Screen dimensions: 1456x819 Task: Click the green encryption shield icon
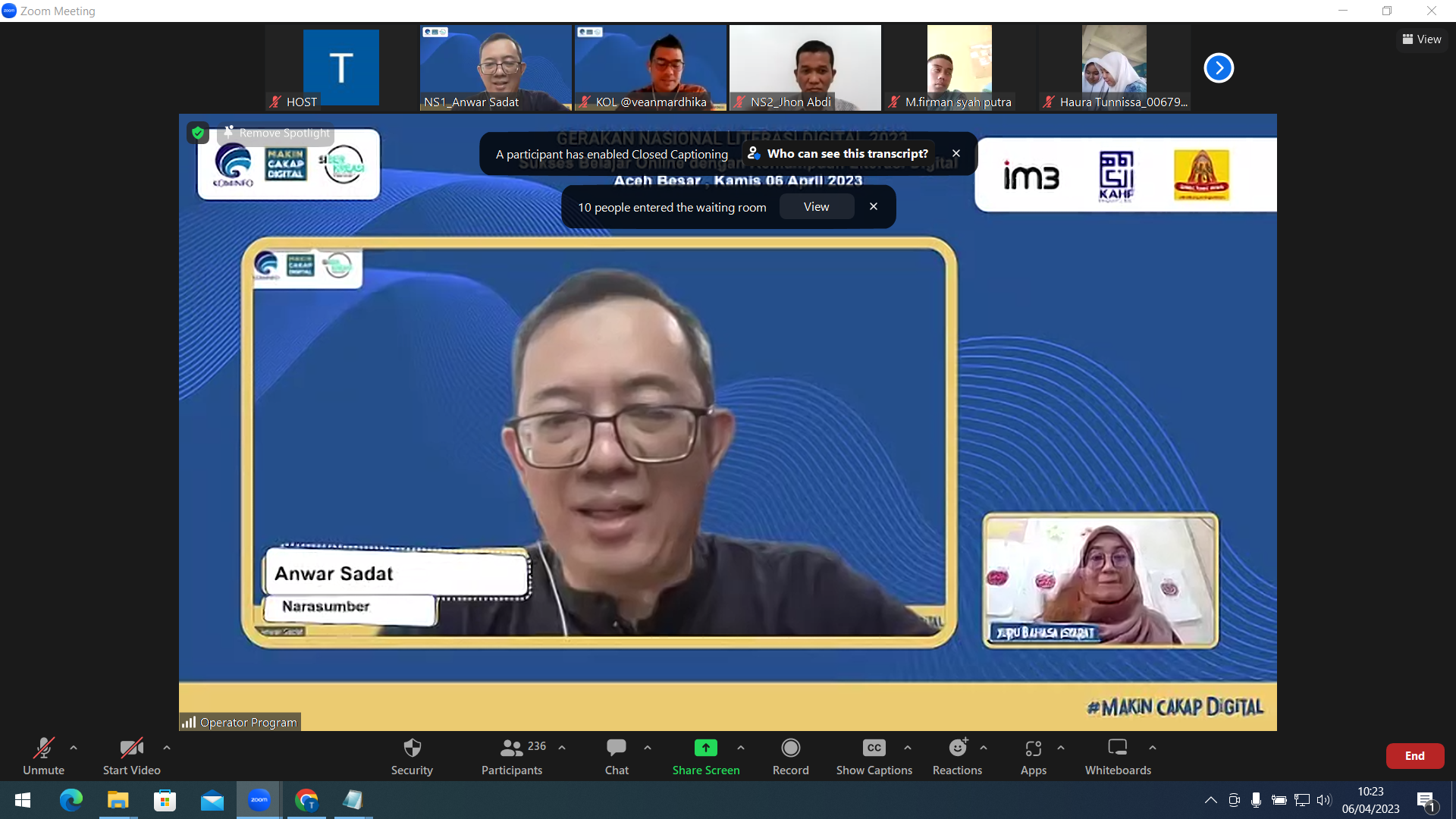[x=198, y=133]
